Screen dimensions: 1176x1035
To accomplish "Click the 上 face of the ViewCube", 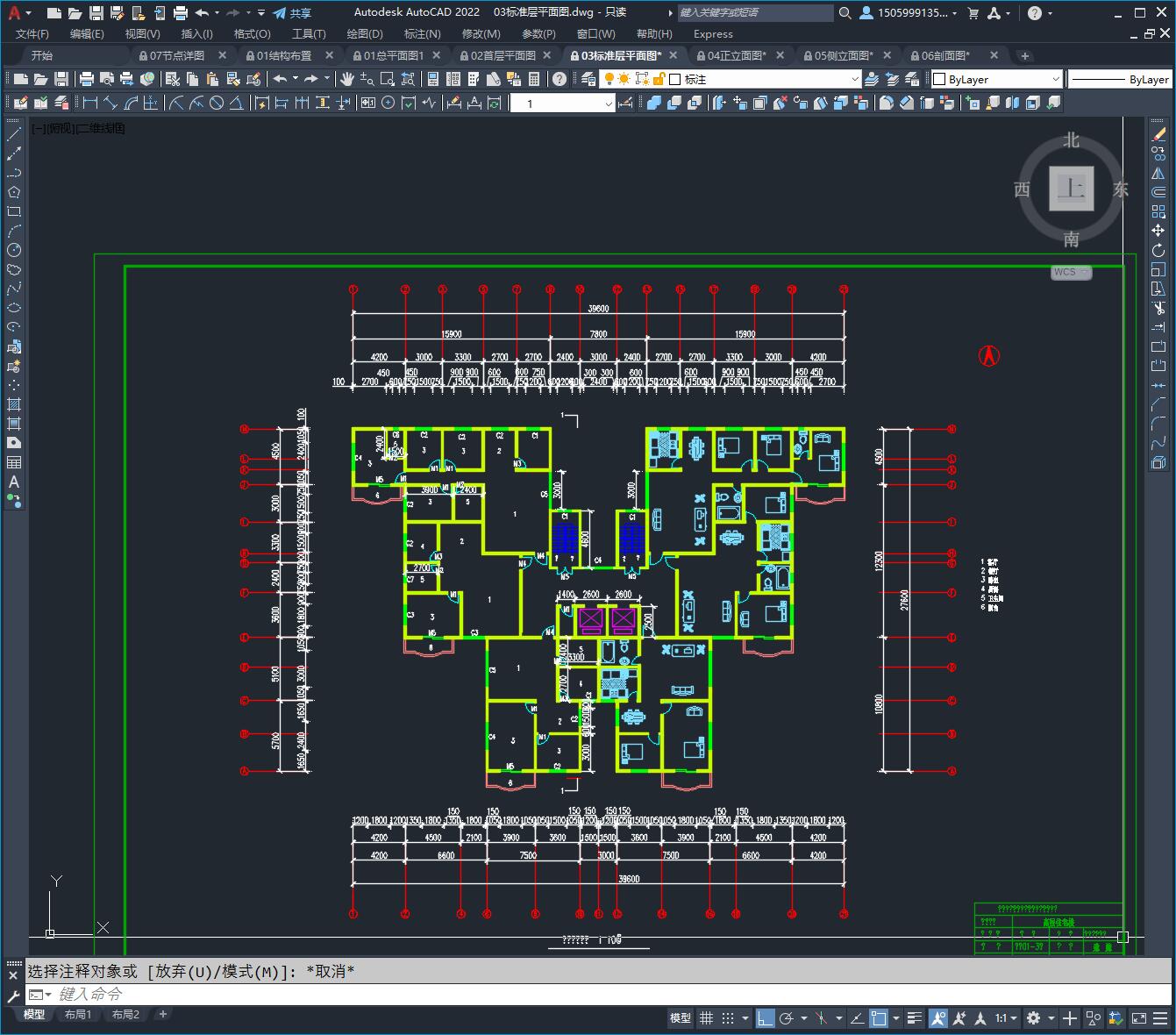I will point(1072,189).
